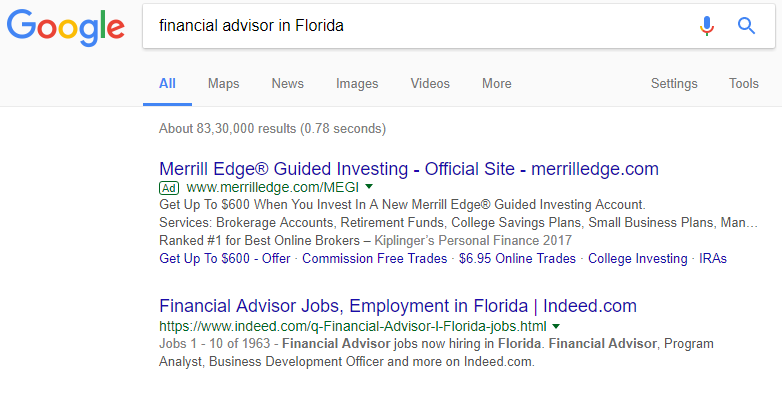Follow the College Investing sitelink
Viewport: 782px width, 398px height.
coord(637,258)
